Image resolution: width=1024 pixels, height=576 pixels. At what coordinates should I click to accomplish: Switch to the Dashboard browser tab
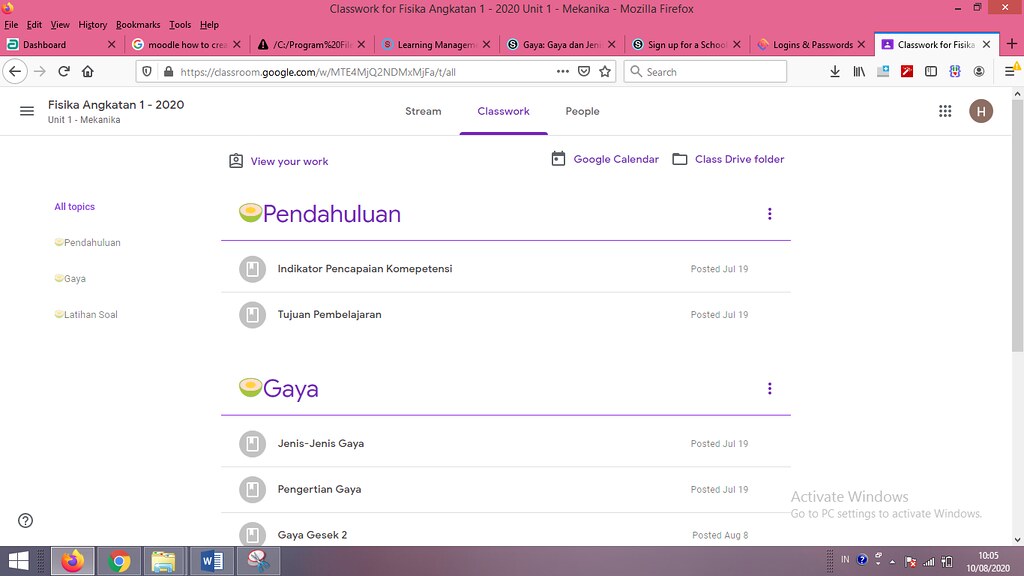click(61, 44)
